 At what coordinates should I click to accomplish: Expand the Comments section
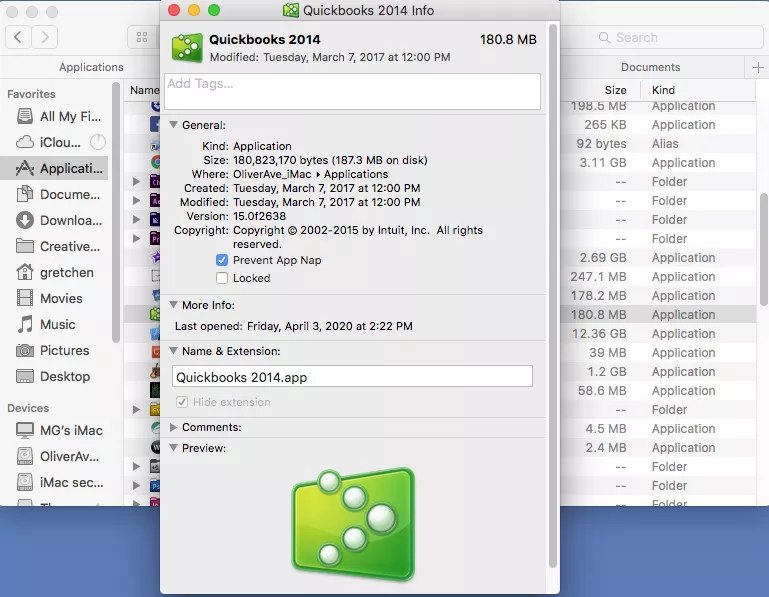(x=173, y=427)
